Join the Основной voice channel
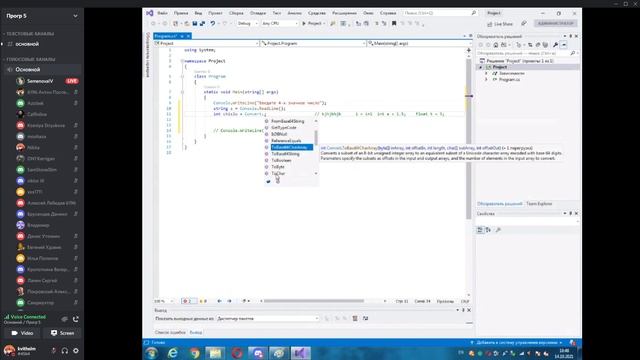This screenshot has width=640, height=360. (28, 69)
